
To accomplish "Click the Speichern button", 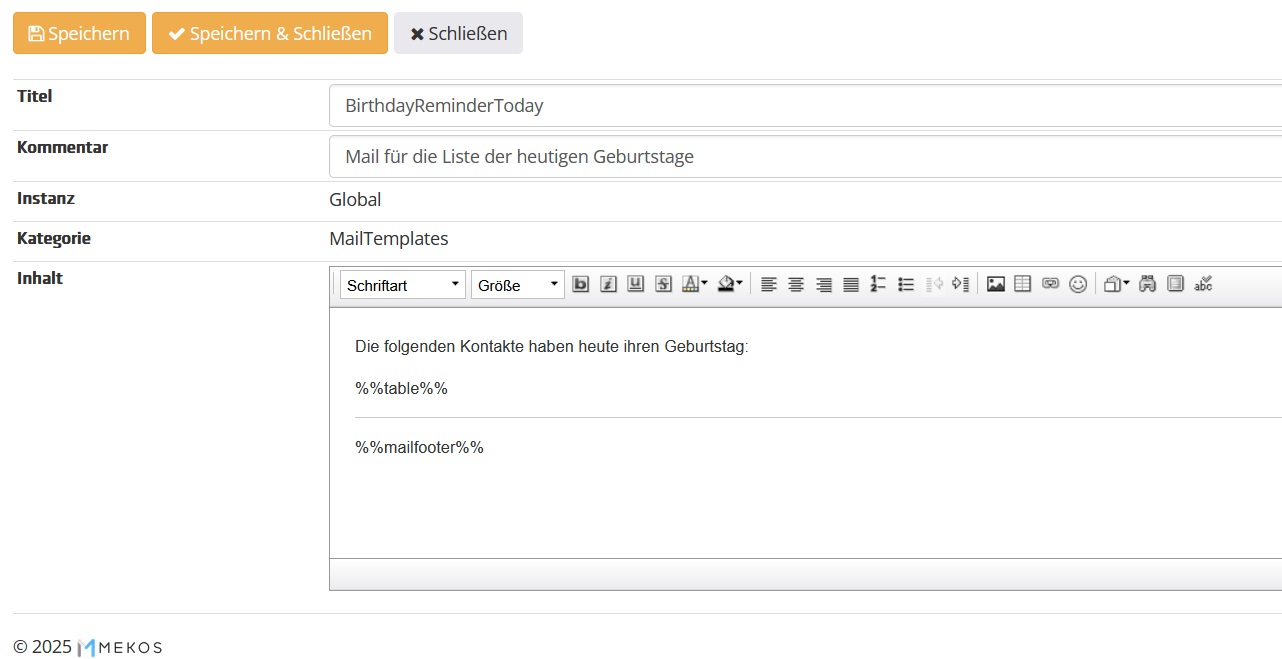I will point(79,33).
